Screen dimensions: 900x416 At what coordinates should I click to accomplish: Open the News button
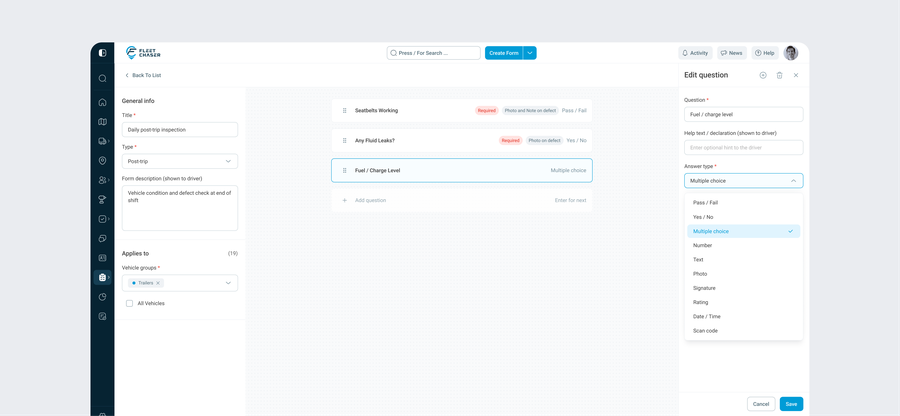[x=732, y=53]
